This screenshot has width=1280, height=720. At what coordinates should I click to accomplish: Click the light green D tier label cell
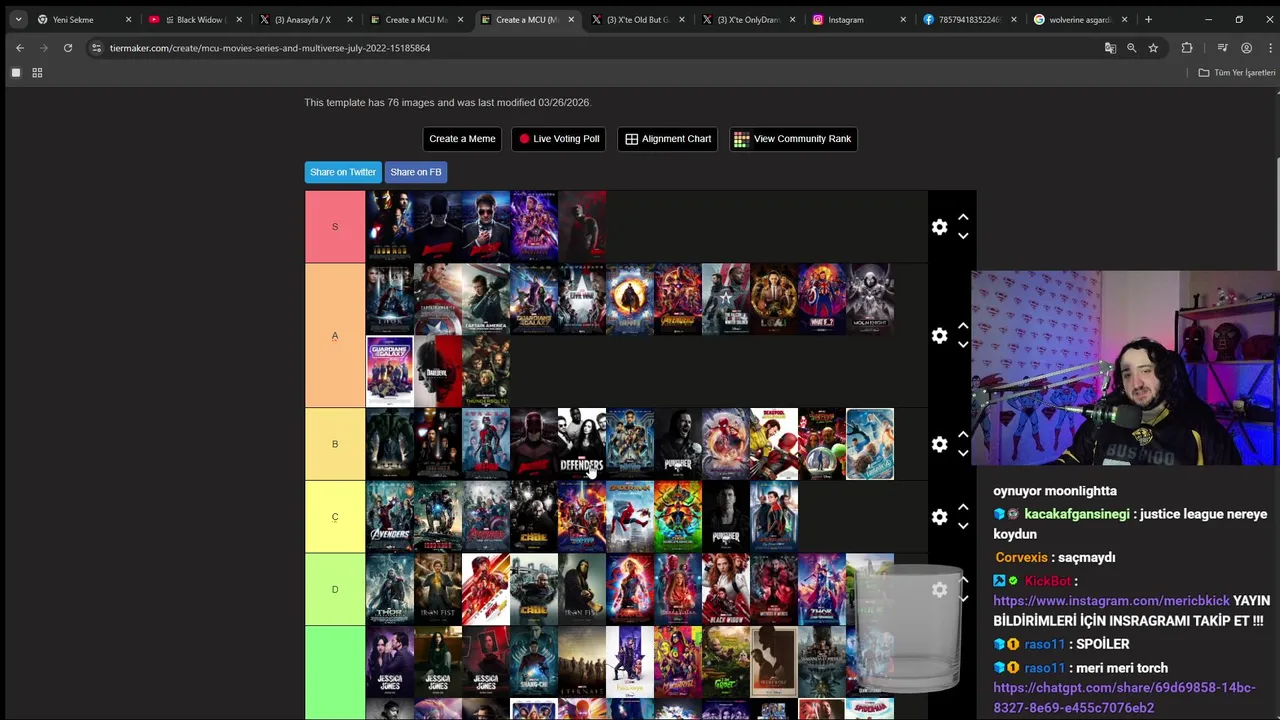point(335,590)
